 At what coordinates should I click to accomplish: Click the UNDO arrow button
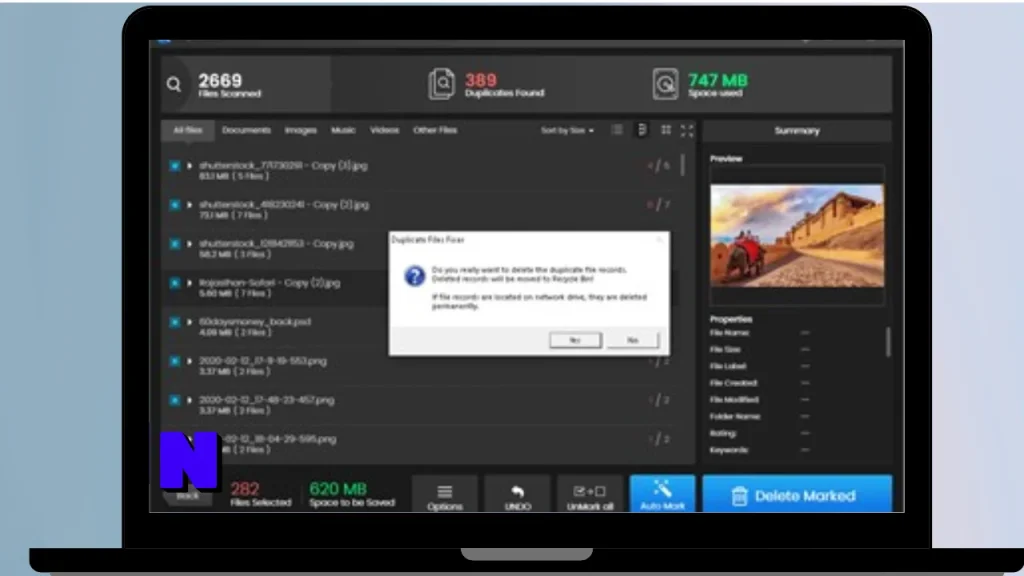(x=518, y=496)
